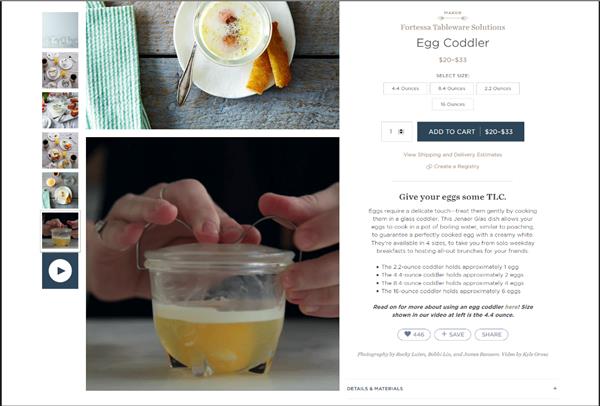Image resolution: width=600 pixels, height=406 pixels.
Task: Like the product with the heart icon
Action: [x=414, y=334]
